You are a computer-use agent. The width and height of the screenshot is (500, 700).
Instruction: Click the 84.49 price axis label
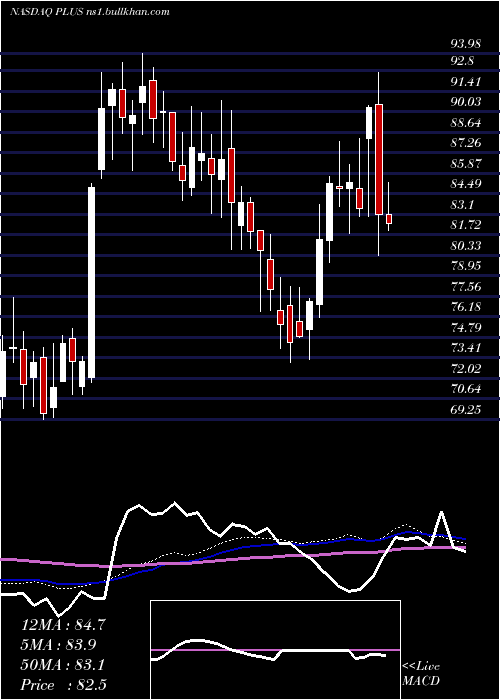click(466, 184)
